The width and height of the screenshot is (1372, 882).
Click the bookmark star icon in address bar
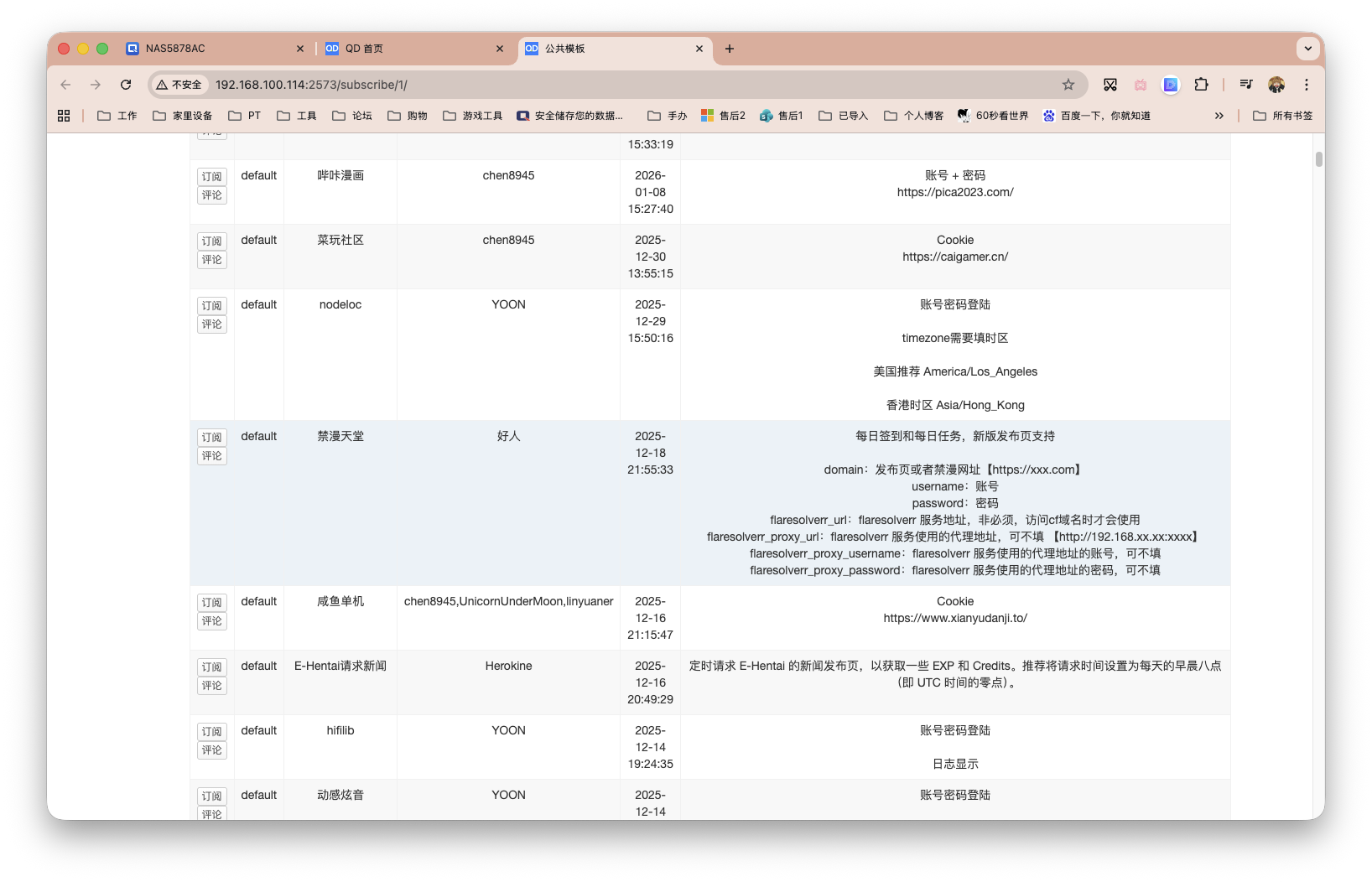point(1068,85)
